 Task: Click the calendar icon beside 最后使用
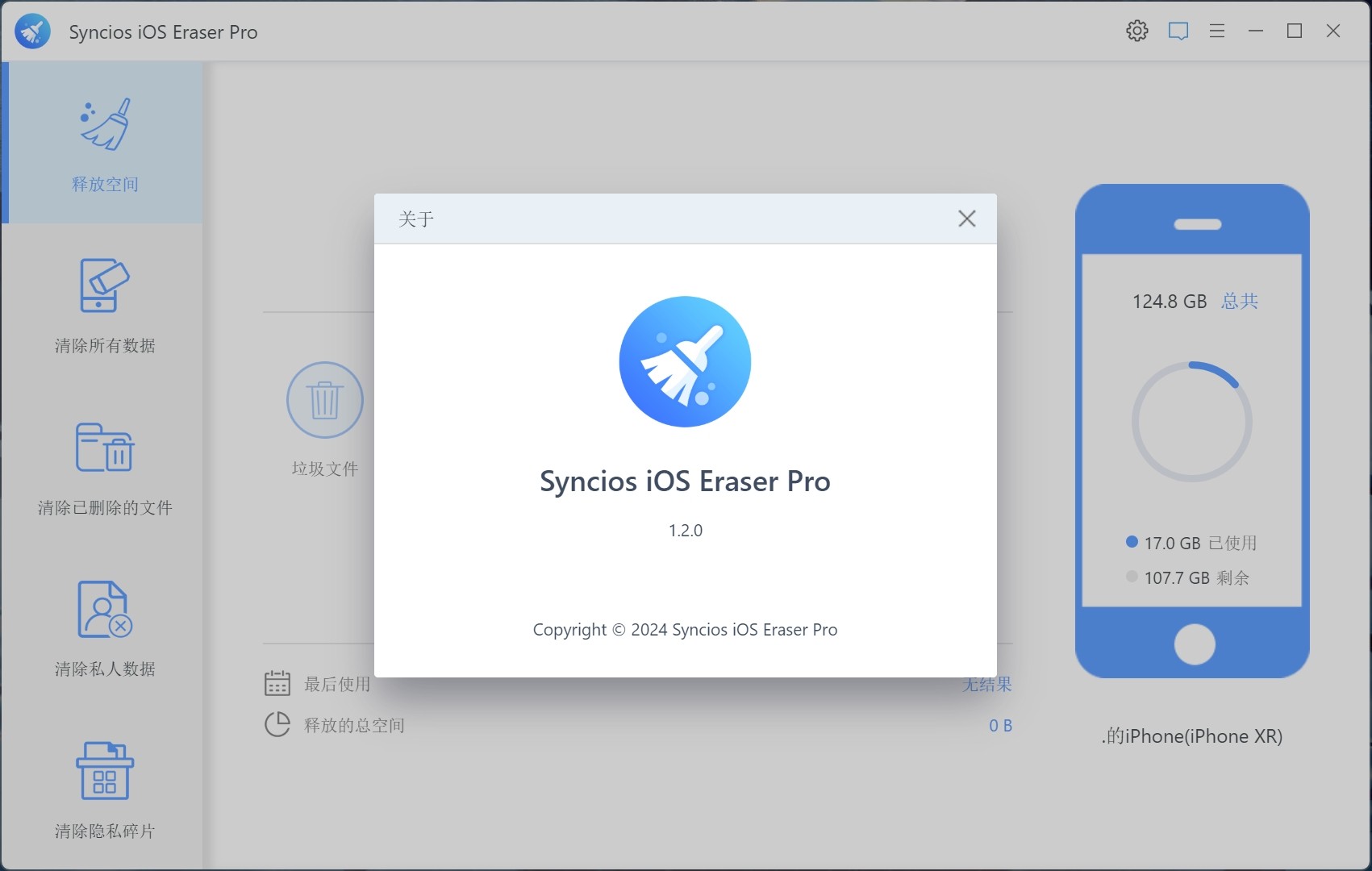click(x=277, y=684)
